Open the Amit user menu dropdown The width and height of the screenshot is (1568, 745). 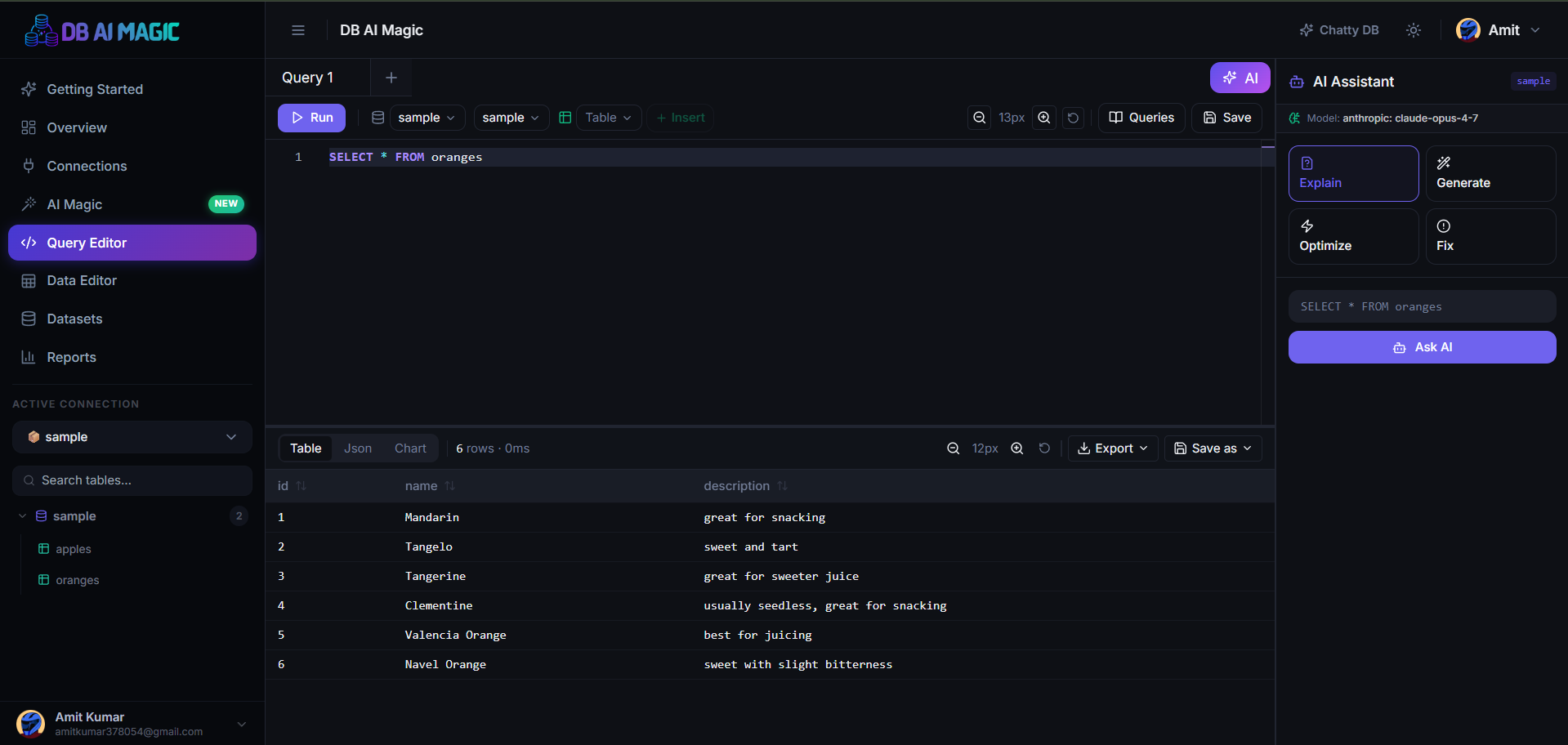[x=1499, y=30]
